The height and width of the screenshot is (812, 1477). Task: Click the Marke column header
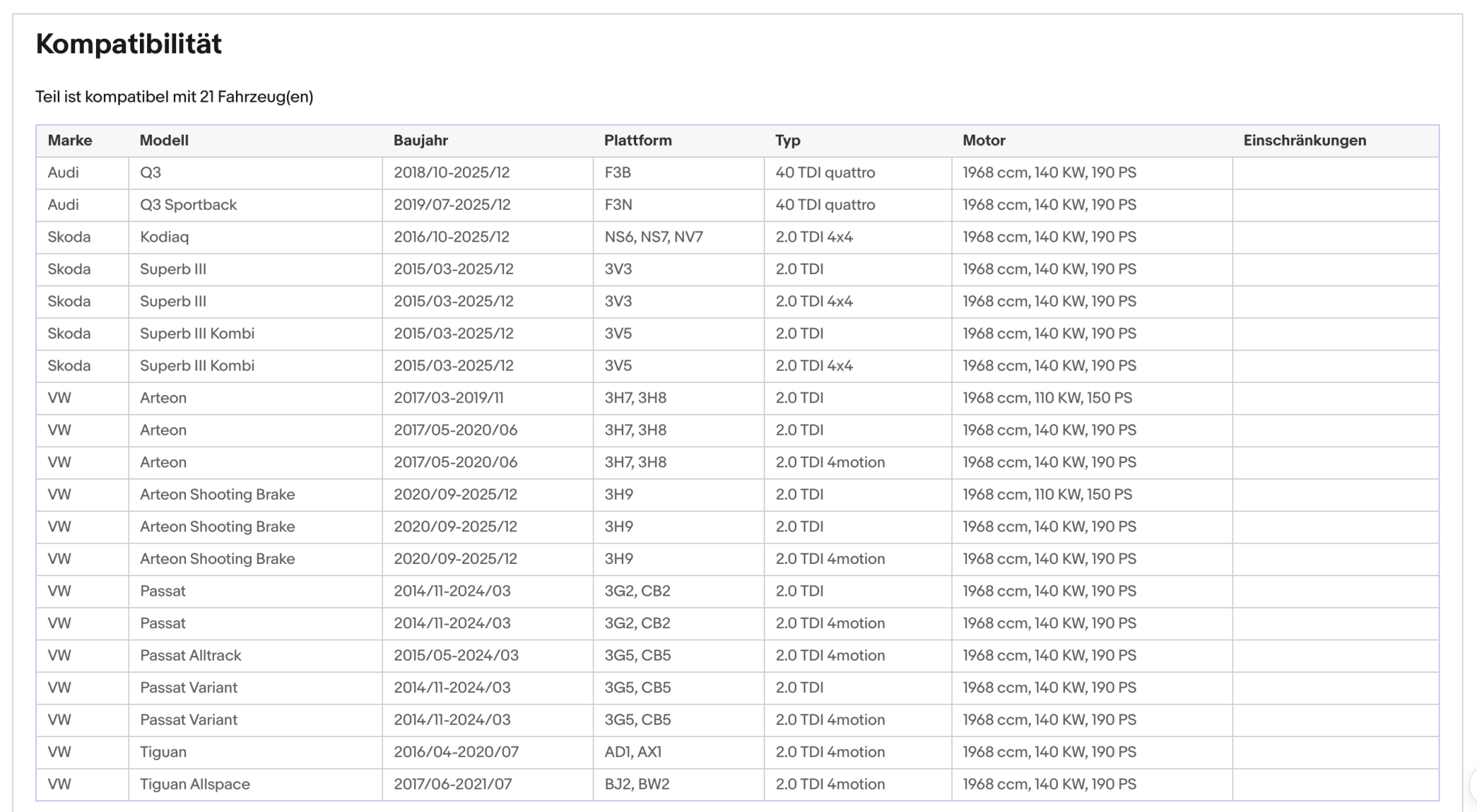[70, 141]
